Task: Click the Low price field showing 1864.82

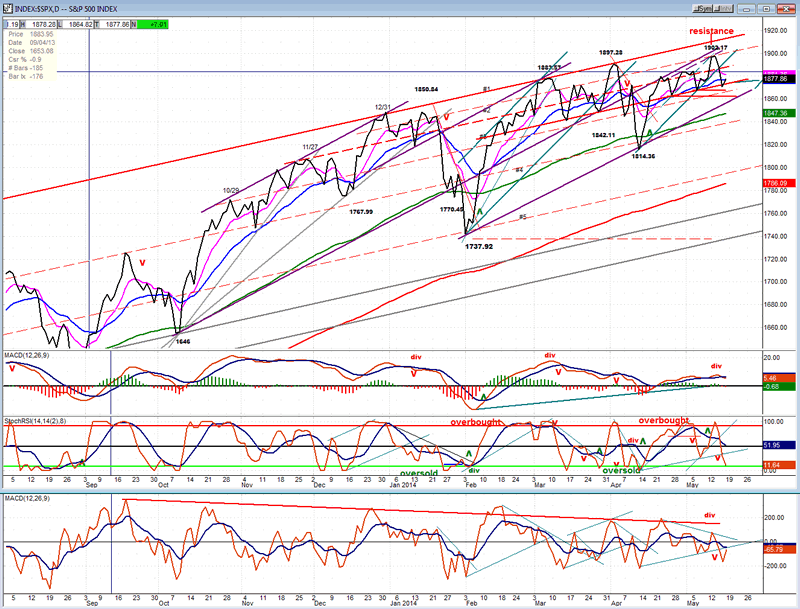Action: [x=79, y=24]
